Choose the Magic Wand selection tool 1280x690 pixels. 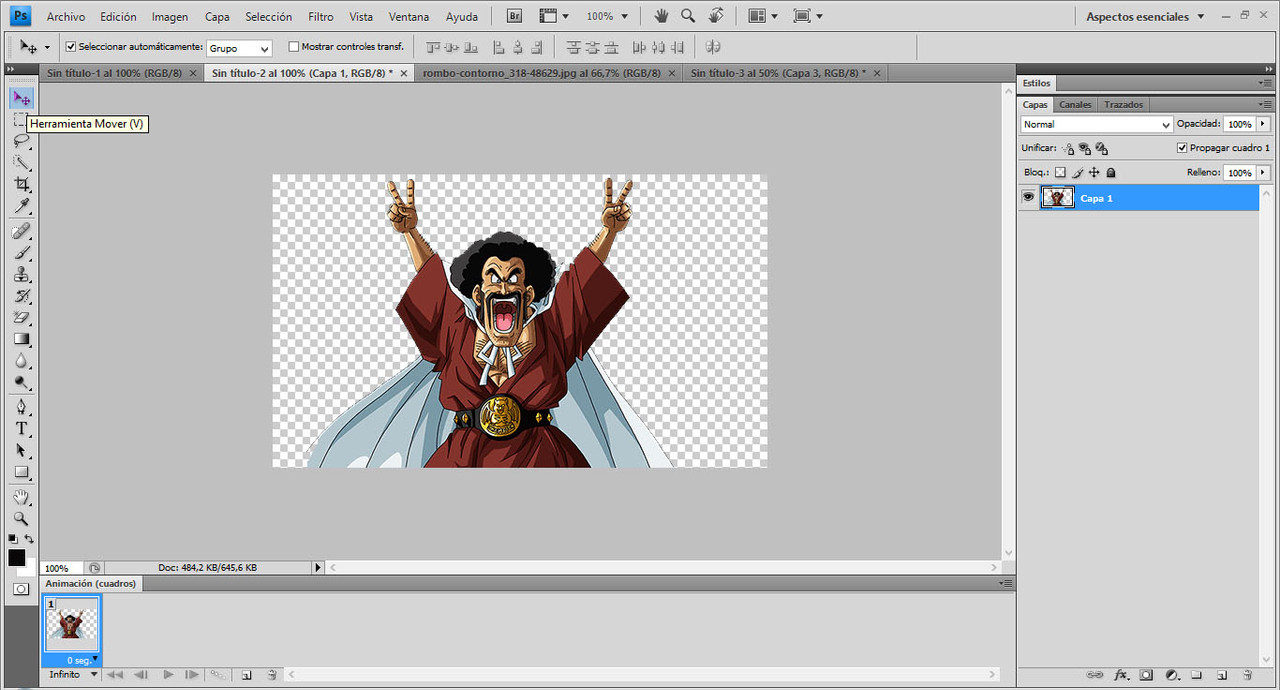(21, 163)
